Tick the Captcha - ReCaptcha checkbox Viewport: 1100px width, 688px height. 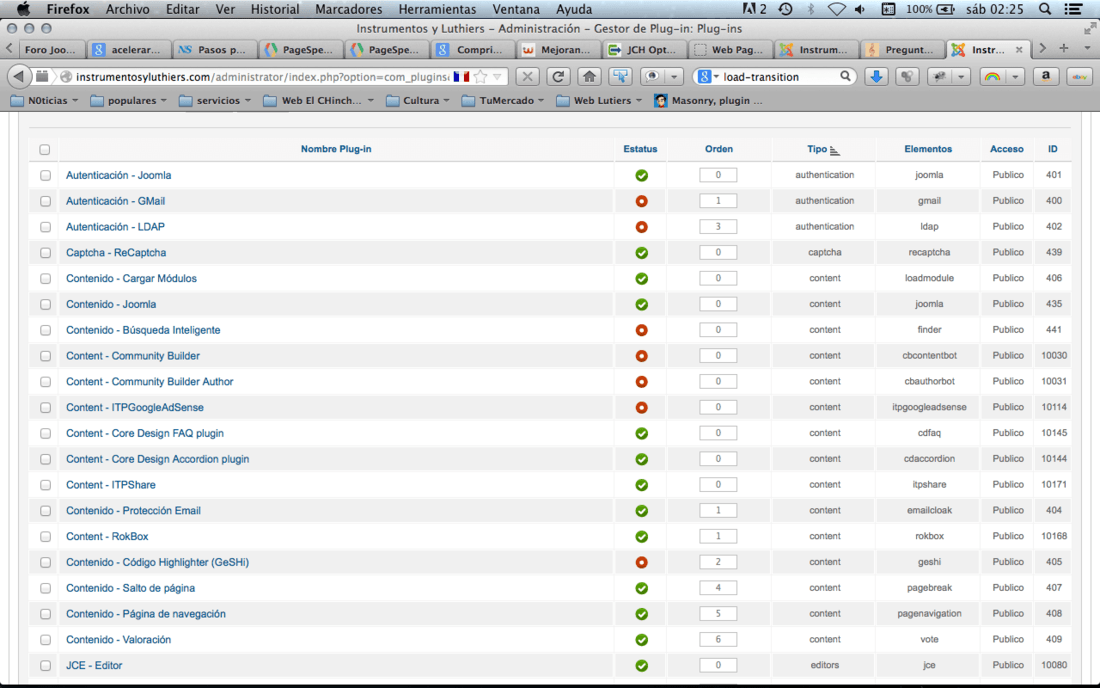point(46,252)
